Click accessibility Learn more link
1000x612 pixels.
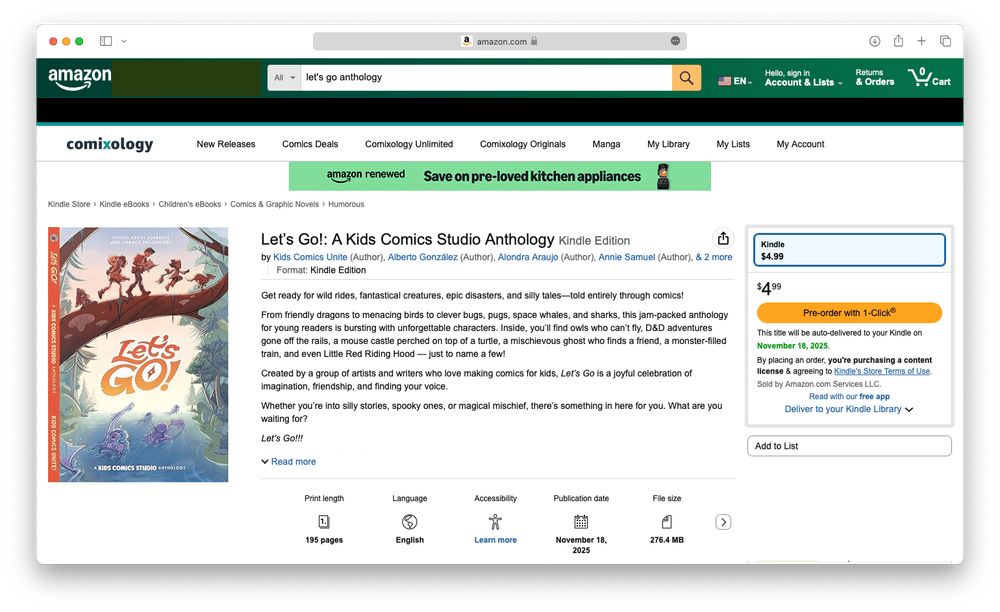pos(496,540)
